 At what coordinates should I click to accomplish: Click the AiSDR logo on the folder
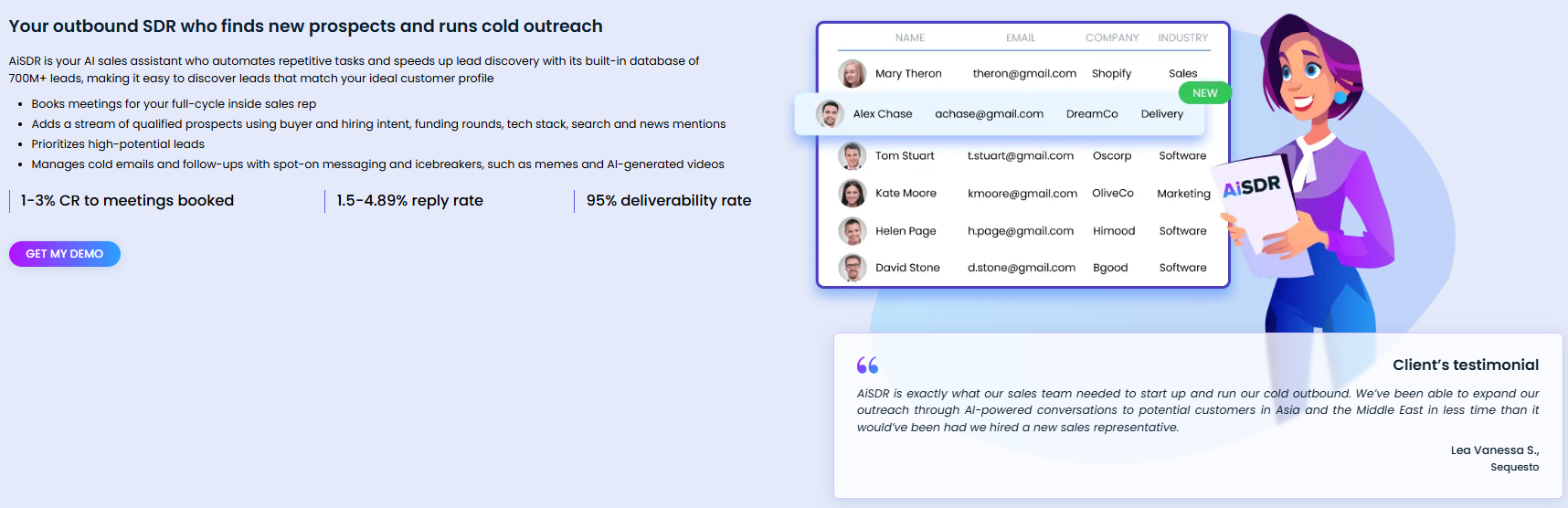tap(1252, 186)
